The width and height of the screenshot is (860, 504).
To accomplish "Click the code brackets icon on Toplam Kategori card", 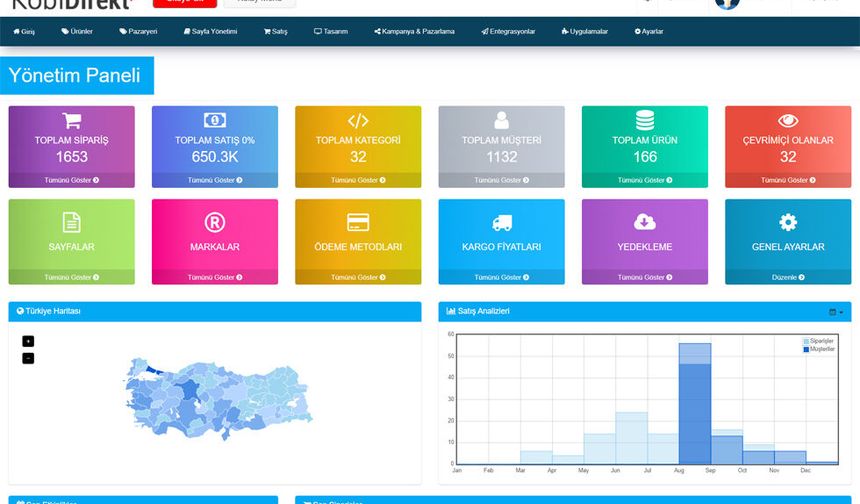I will pos(358,120).
